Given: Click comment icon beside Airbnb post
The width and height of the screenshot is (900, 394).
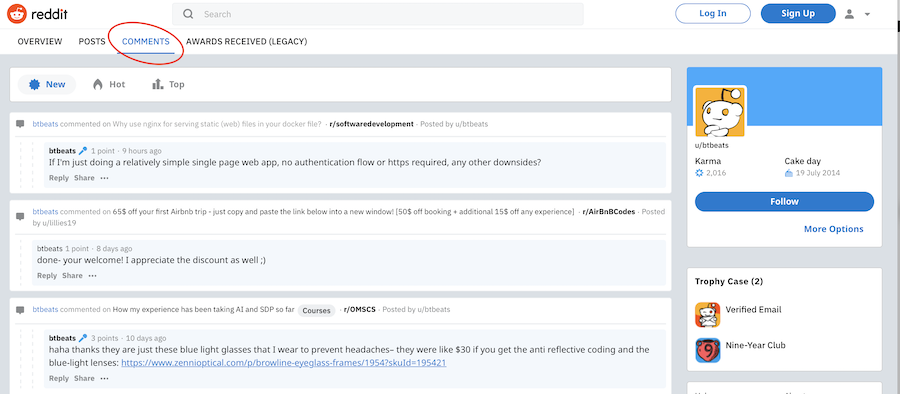Looking at the screenshot, I should (21, 216).
